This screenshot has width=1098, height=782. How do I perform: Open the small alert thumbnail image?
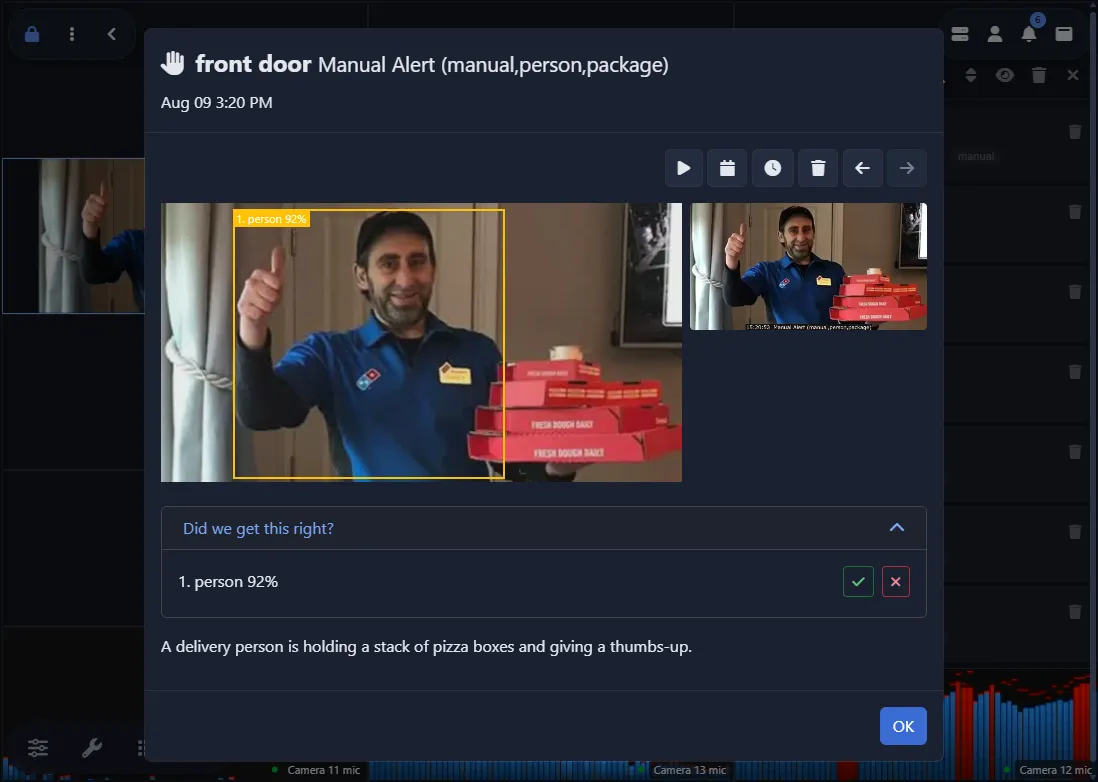(x=808, y=266)
